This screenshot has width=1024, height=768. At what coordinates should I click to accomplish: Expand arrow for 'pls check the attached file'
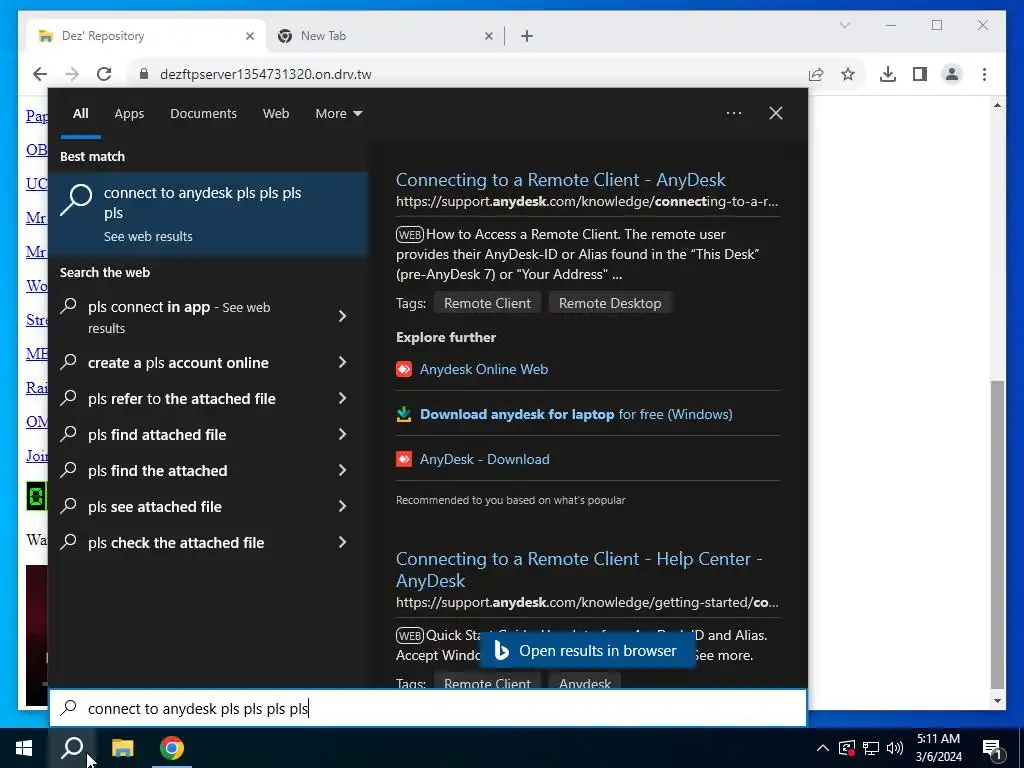[x=342, y=542]
